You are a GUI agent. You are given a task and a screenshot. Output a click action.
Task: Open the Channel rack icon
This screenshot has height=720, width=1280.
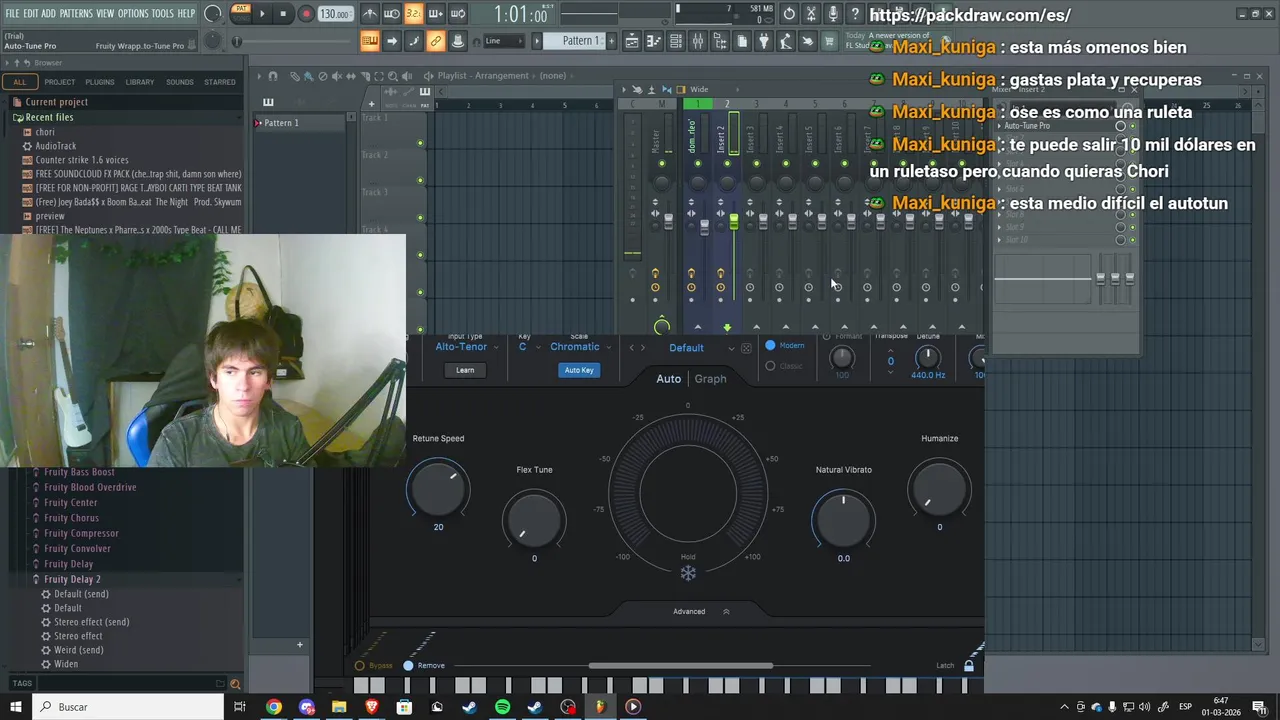(x=676, y=41)
